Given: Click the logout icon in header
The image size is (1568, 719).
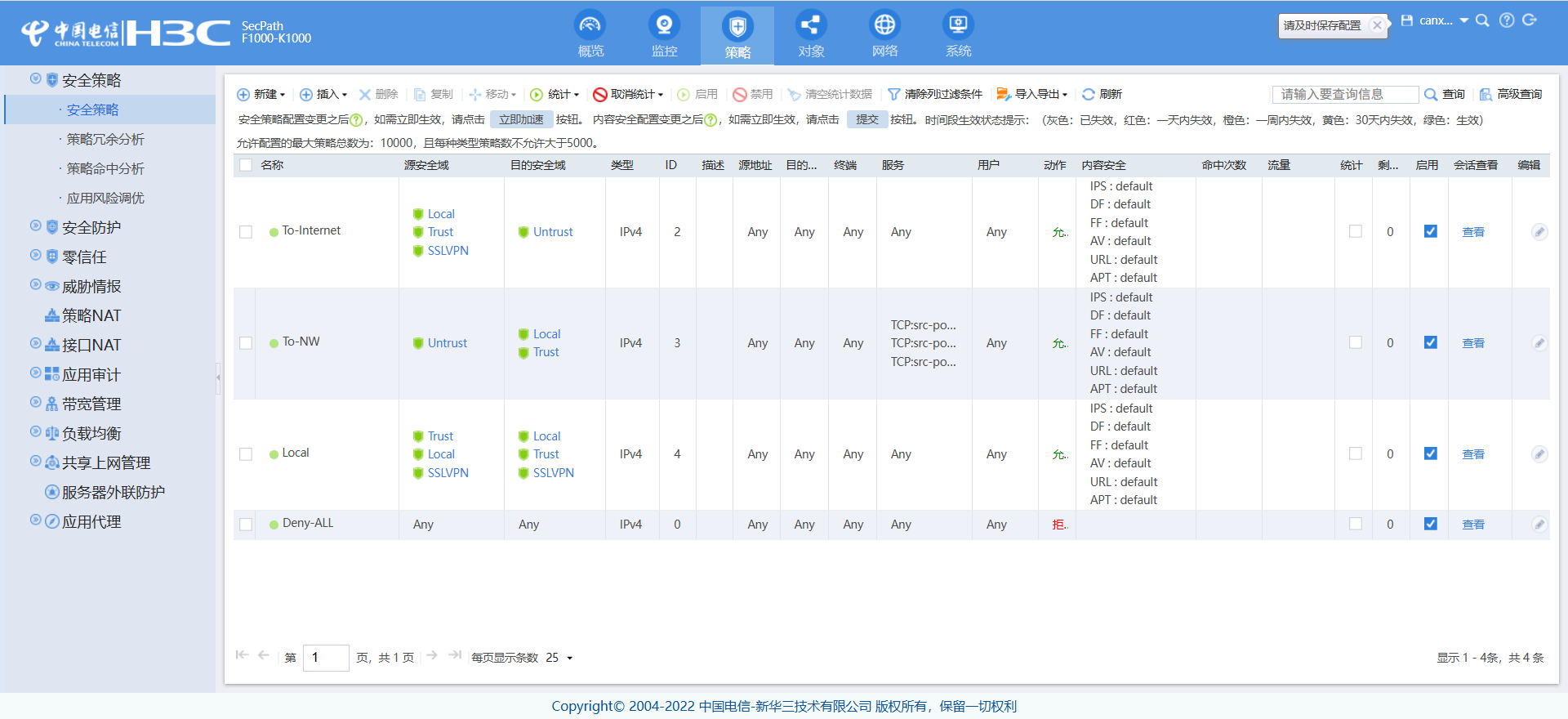Looking at the screenshot, I should [1530, 20].
